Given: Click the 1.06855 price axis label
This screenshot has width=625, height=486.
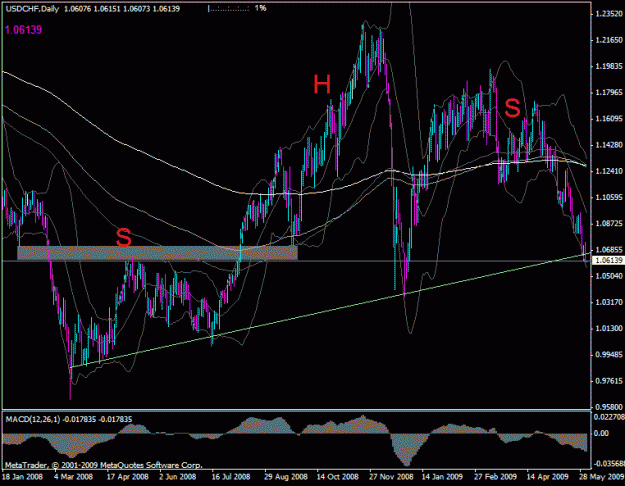Looking at the screenshot, I should coord(609,250).
